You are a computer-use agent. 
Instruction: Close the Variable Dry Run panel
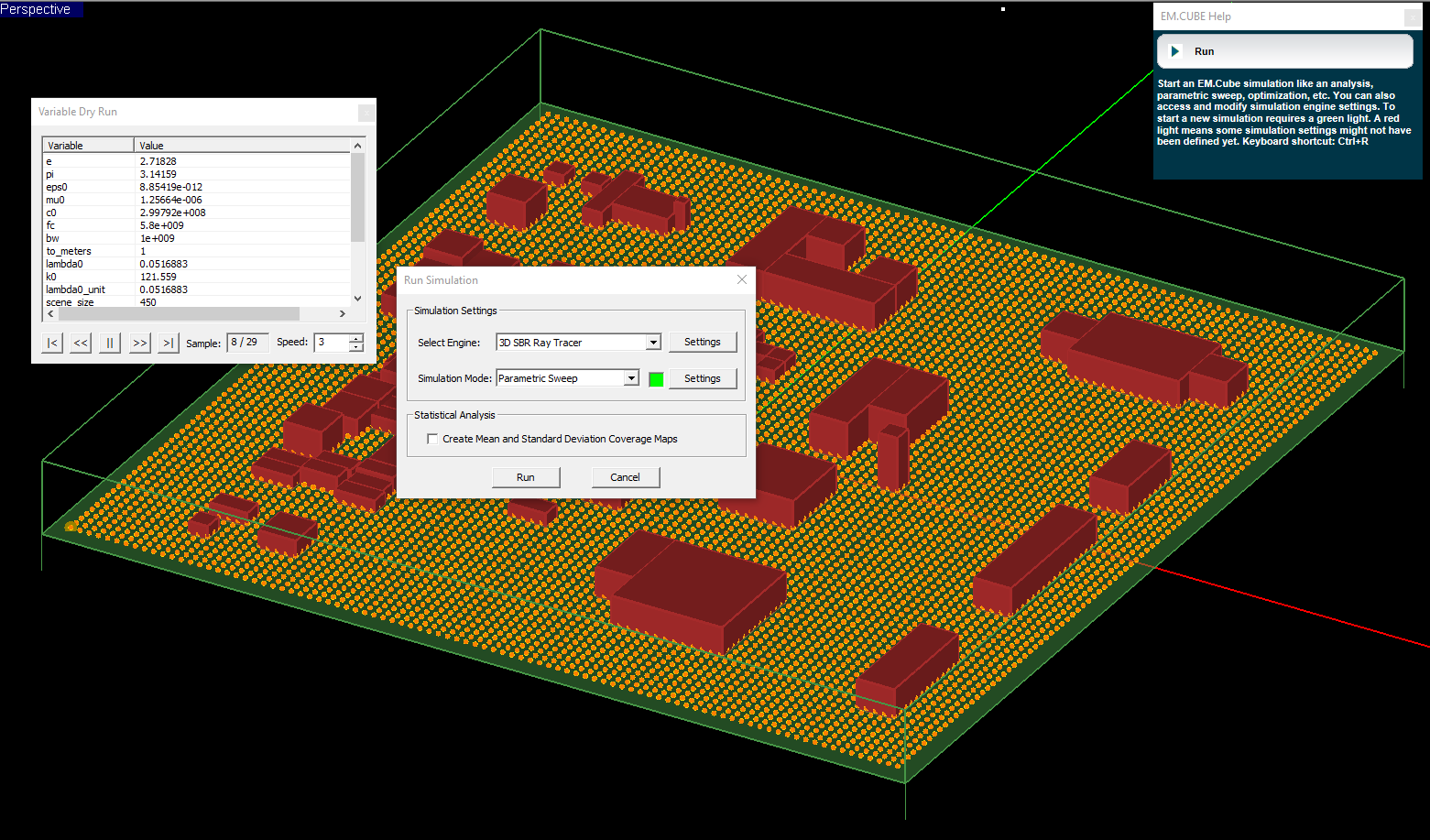[366, 112]
